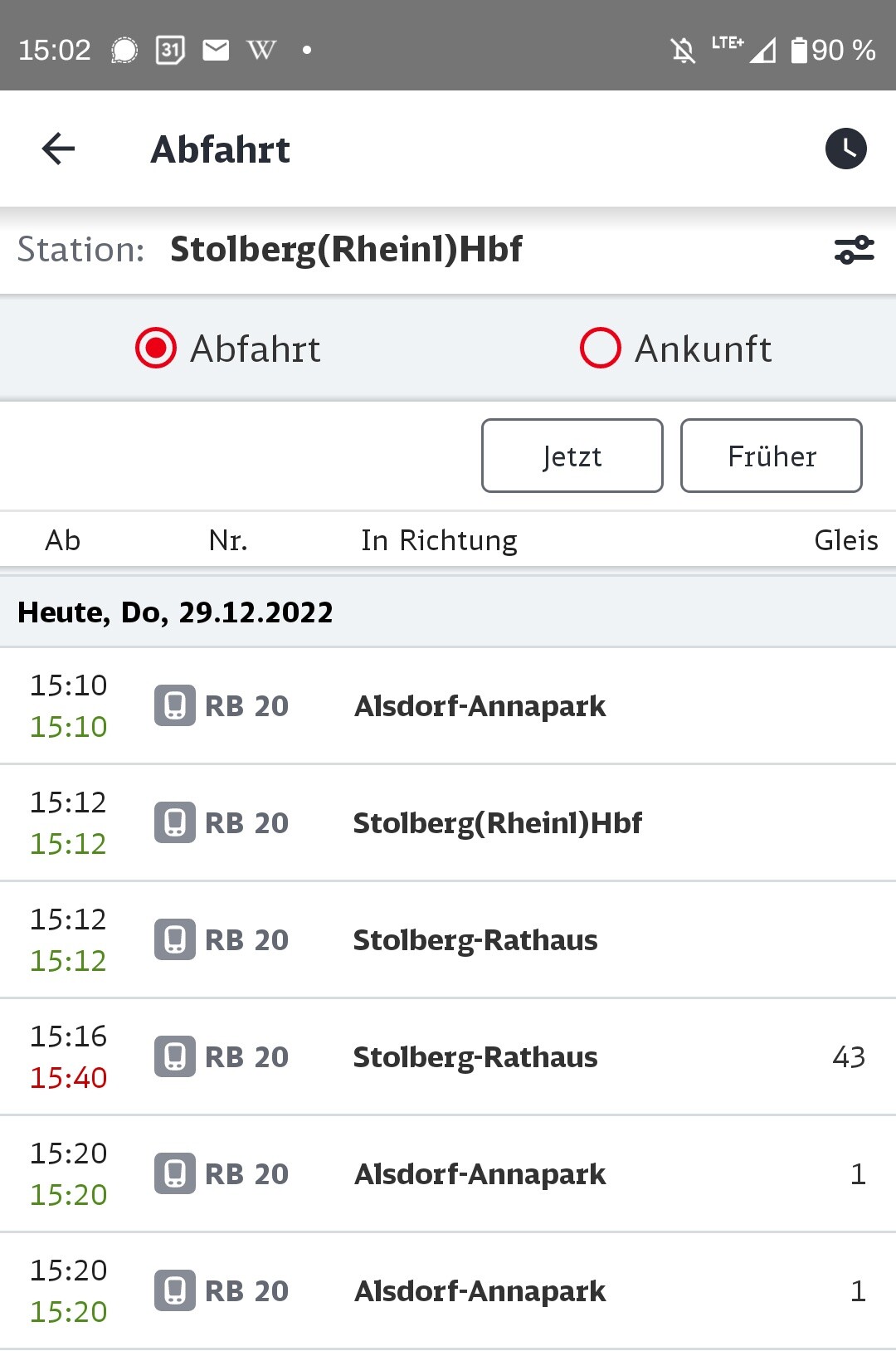Screen dimensions: 896x1351
Task: Open the filter sliders icon
Action: (854, 249)
